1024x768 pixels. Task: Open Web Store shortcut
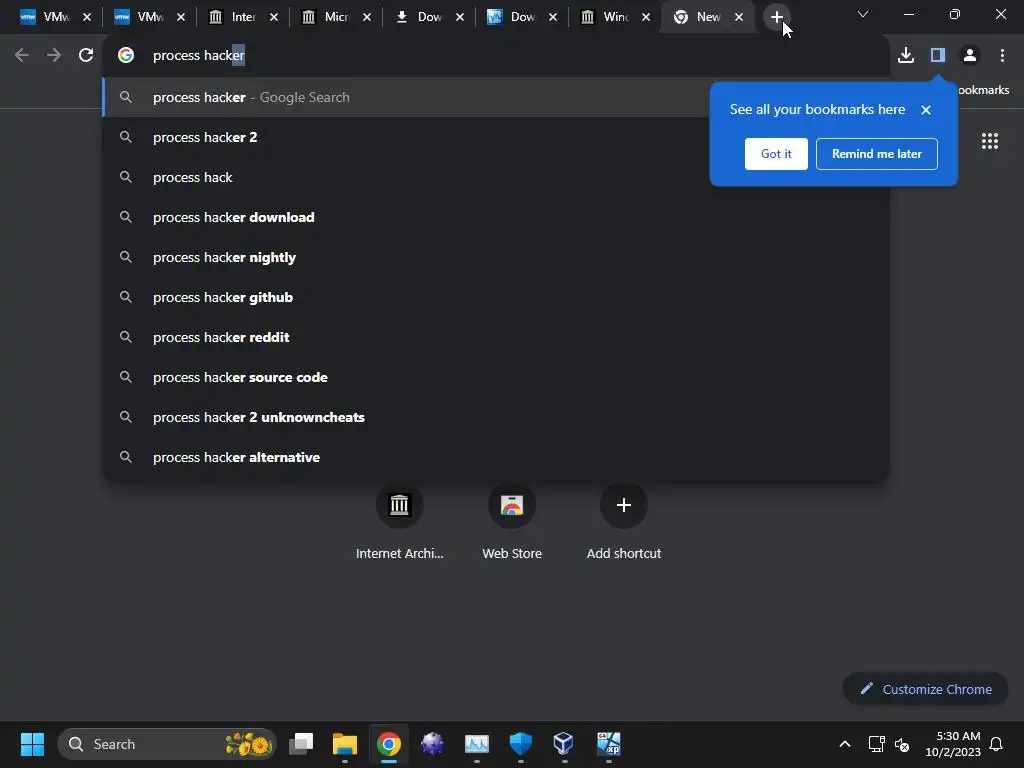[512, 523]
